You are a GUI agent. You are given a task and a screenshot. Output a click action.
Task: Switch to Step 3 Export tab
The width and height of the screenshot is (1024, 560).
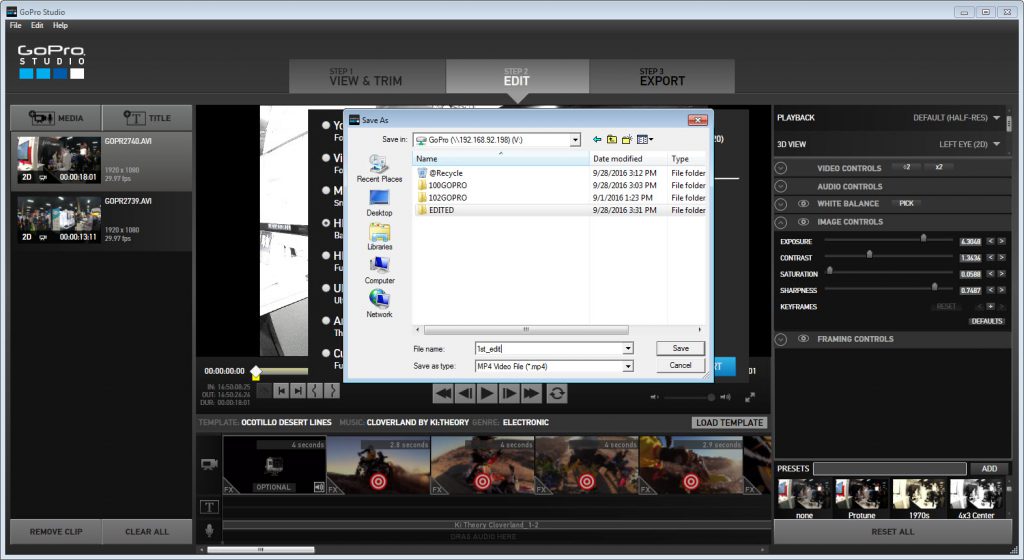662,77
